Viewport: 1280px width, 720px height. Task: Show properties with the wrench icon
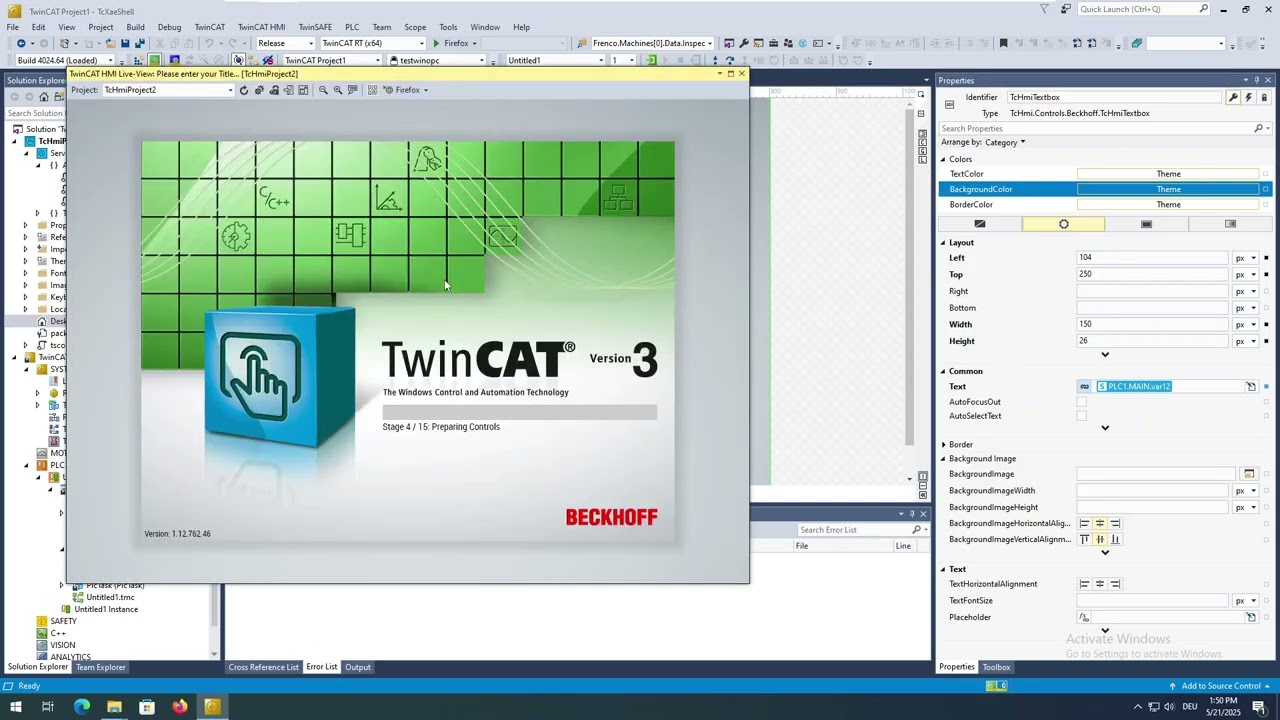click(1233, 97)
